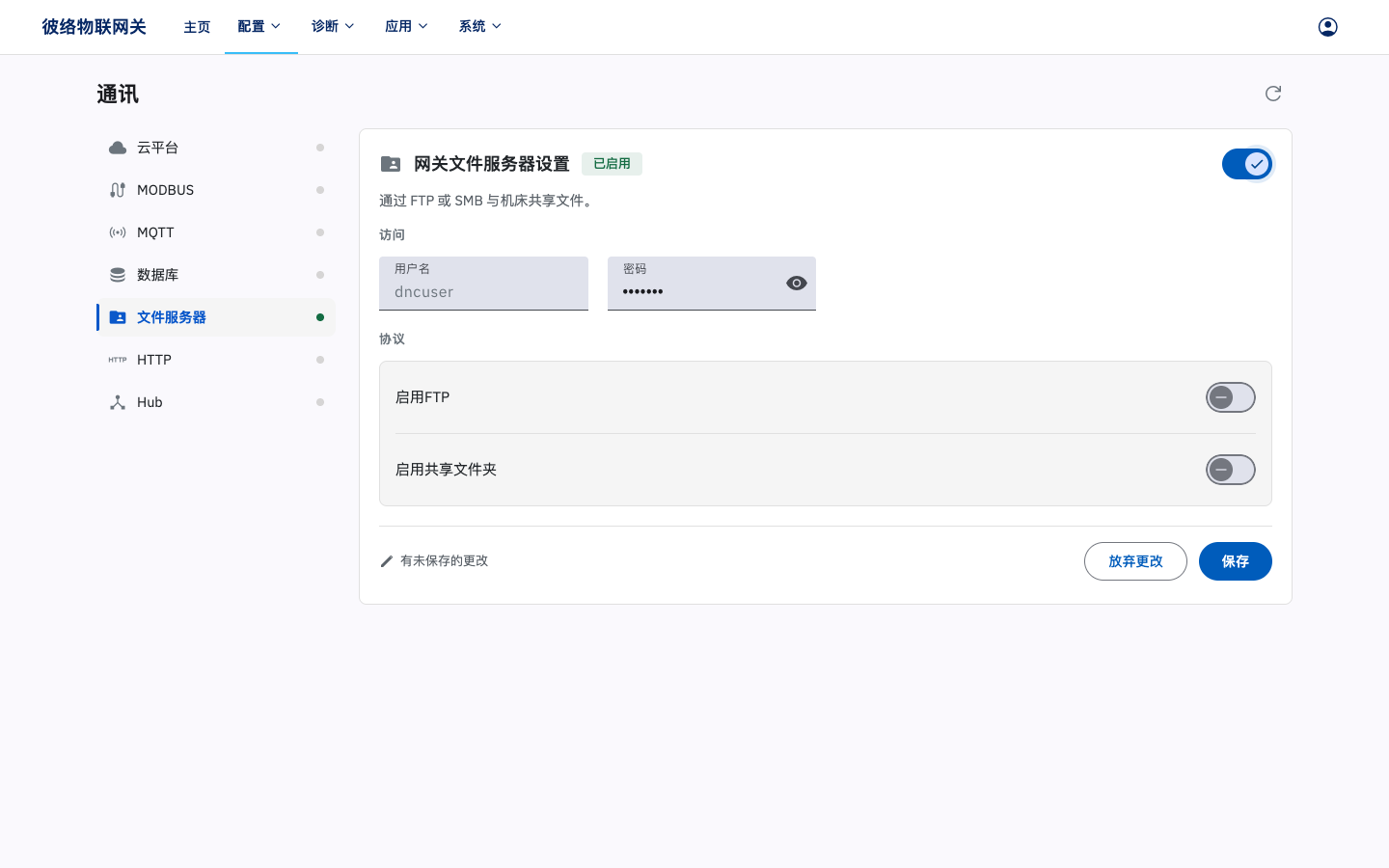Screen dimensions: 1389x868
Task: Select MQTT in the sidebar
Action: coord(216,232)
